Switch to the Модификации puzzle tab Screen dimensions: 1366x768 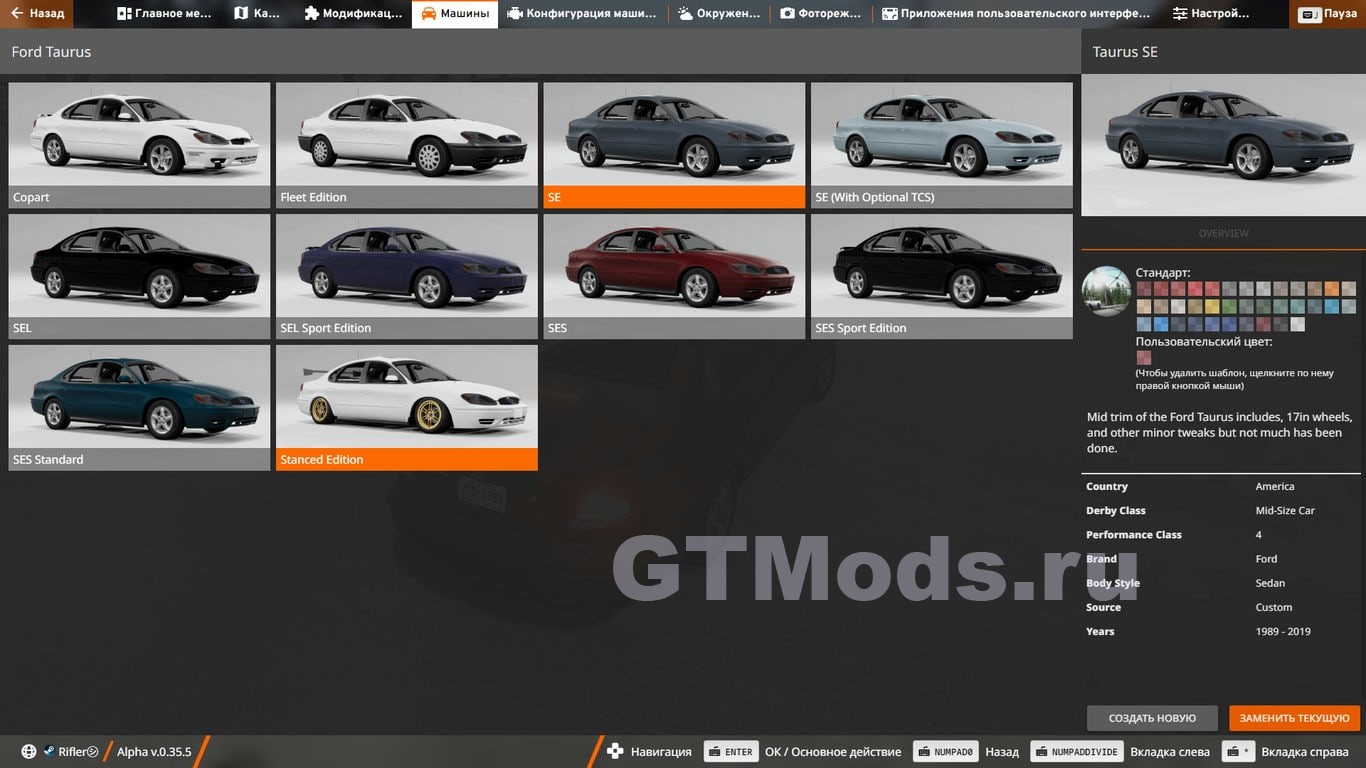click(352, 14)
